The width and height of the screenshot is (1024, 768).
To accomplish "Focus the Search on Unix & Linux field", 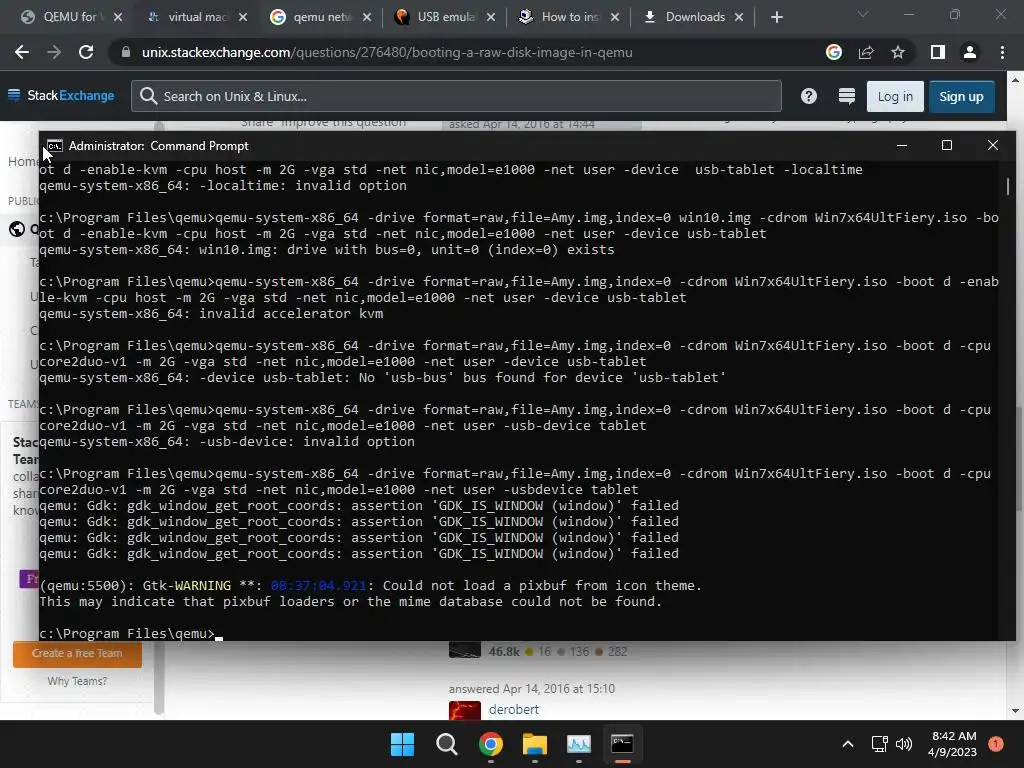I will click(x=456, y=96).
